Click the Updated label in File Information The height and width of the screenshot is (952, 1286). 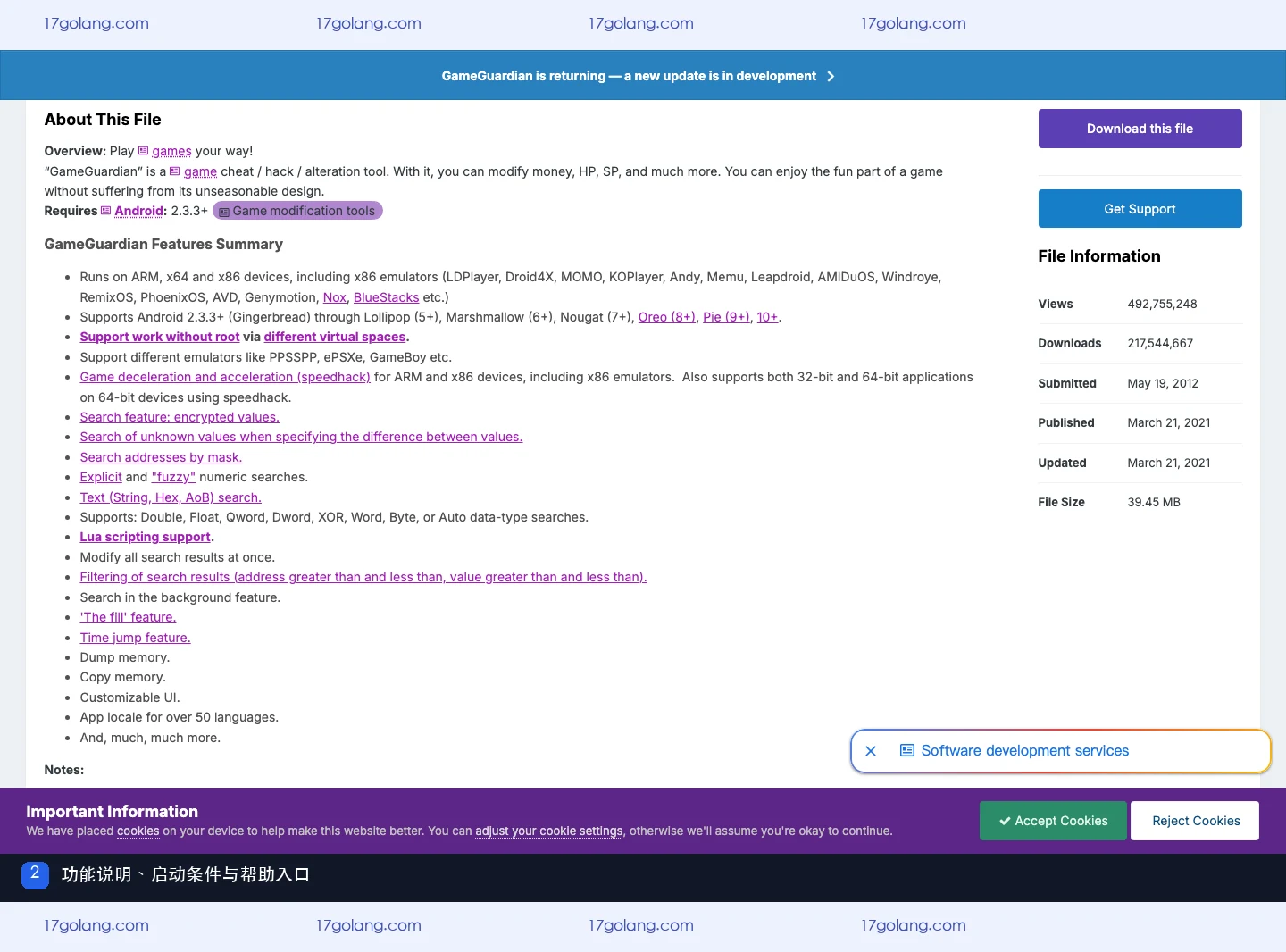1062,463
